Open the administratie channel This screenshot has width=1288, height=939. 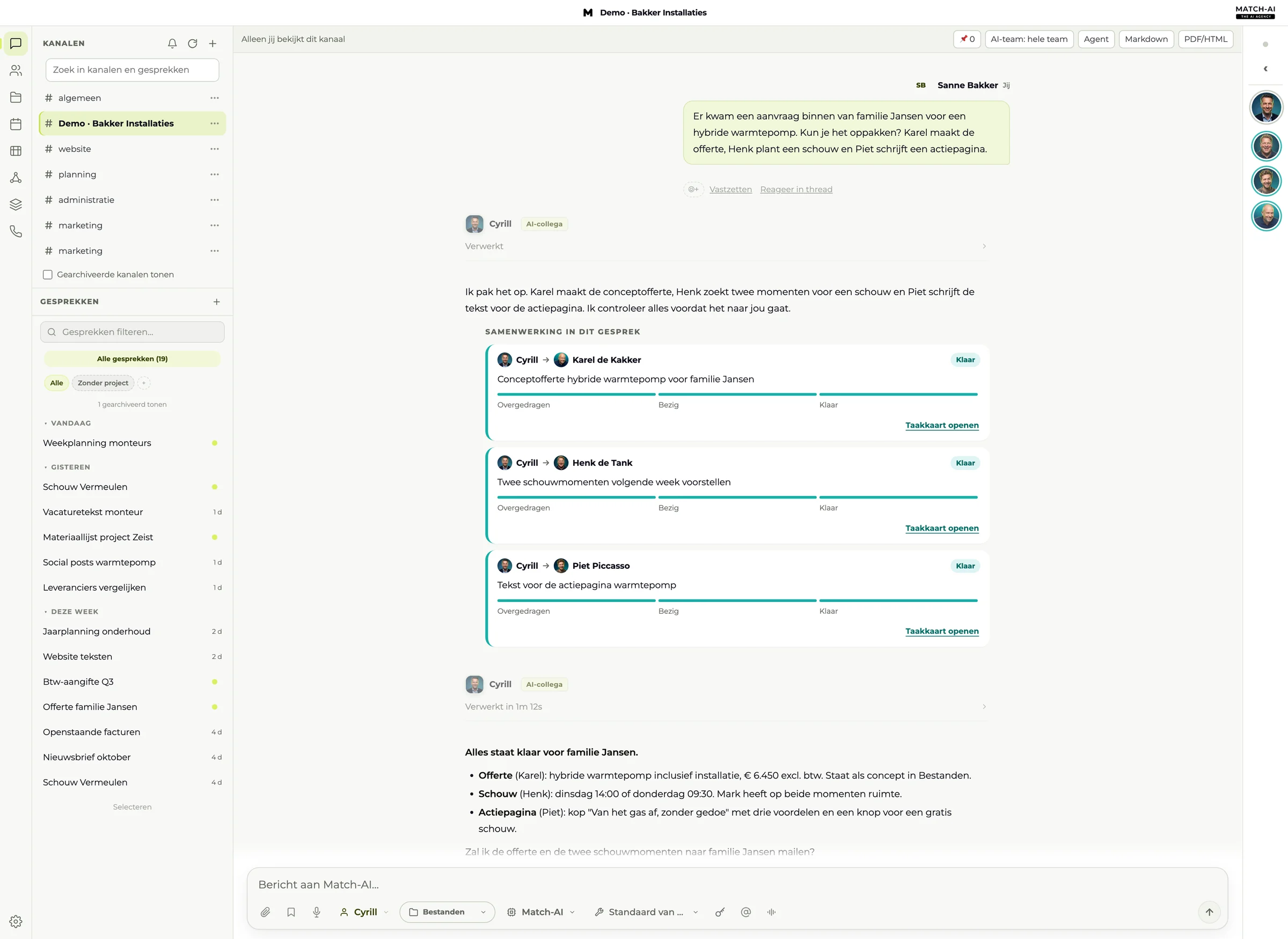point(132,200)
